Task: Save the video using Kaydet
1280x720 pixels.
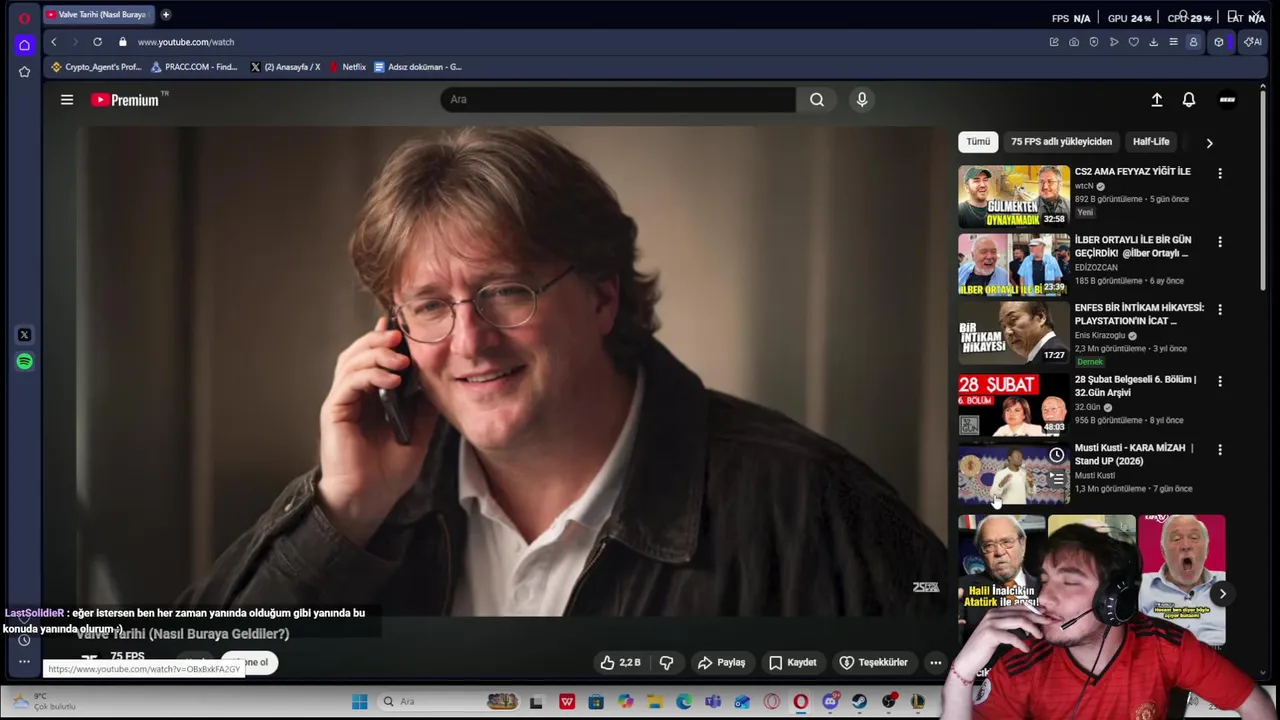Action: [793, 662]
